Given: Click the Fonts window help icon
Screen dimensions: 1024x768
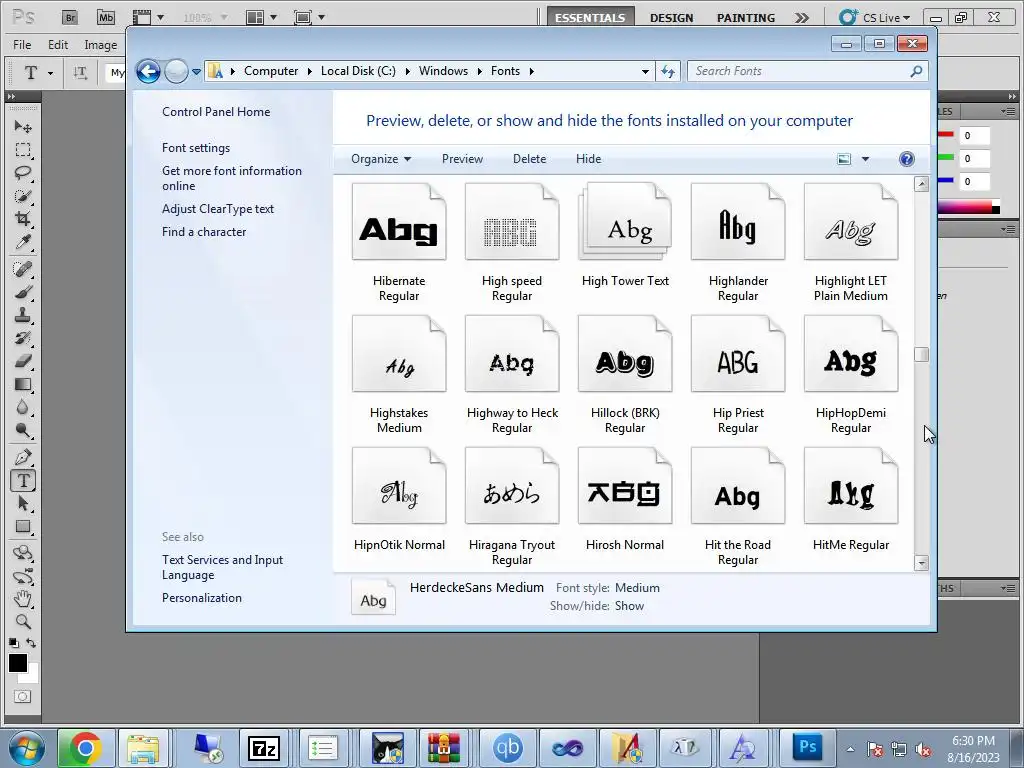Looking at the screenshot, I should pos(906,159).
